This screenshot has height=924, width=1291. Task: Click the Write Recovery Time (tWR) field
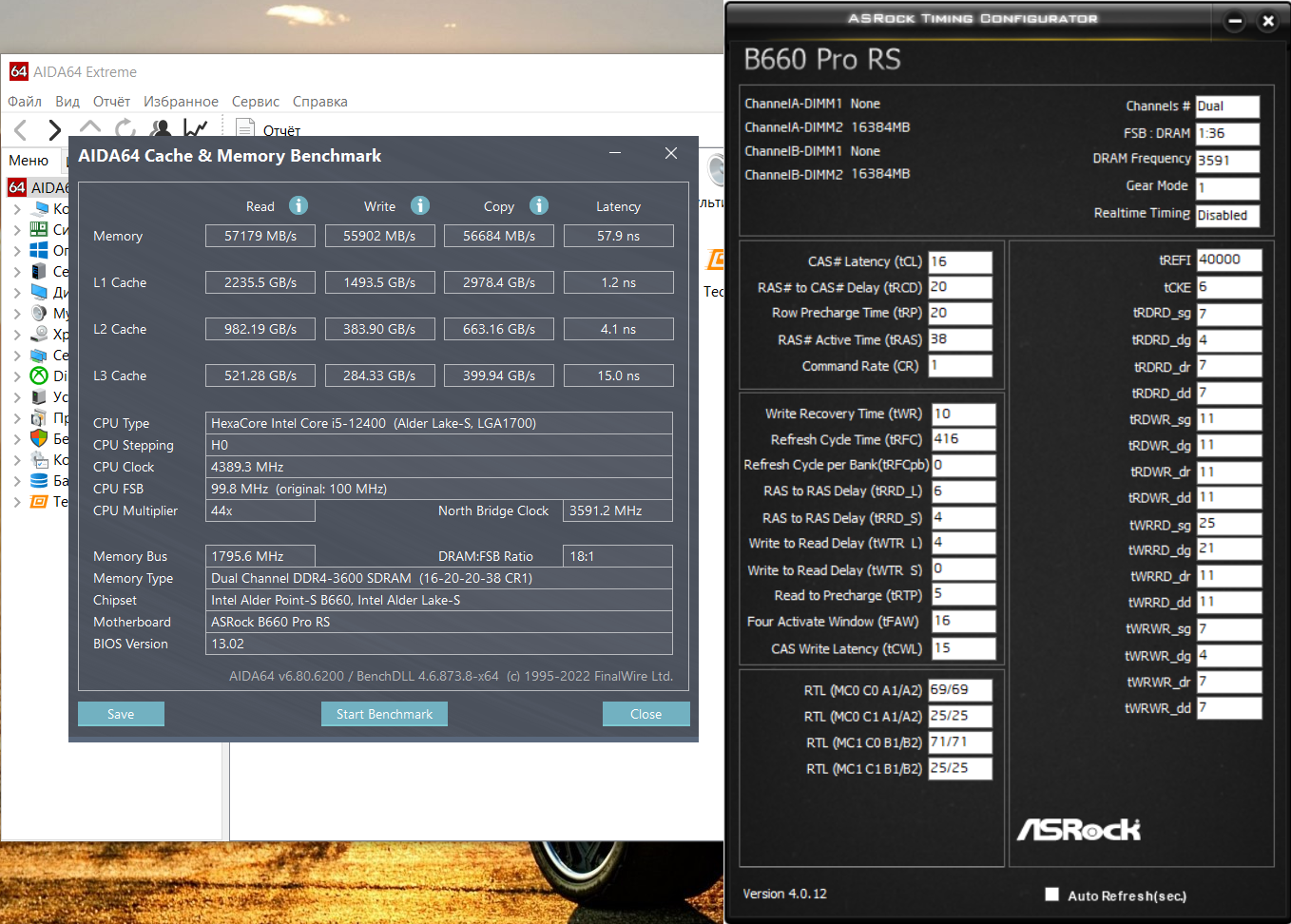(963, 414)
